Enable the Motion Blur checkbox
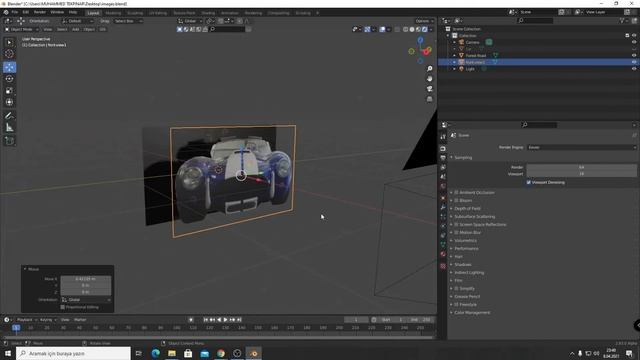 click(456, 232)
